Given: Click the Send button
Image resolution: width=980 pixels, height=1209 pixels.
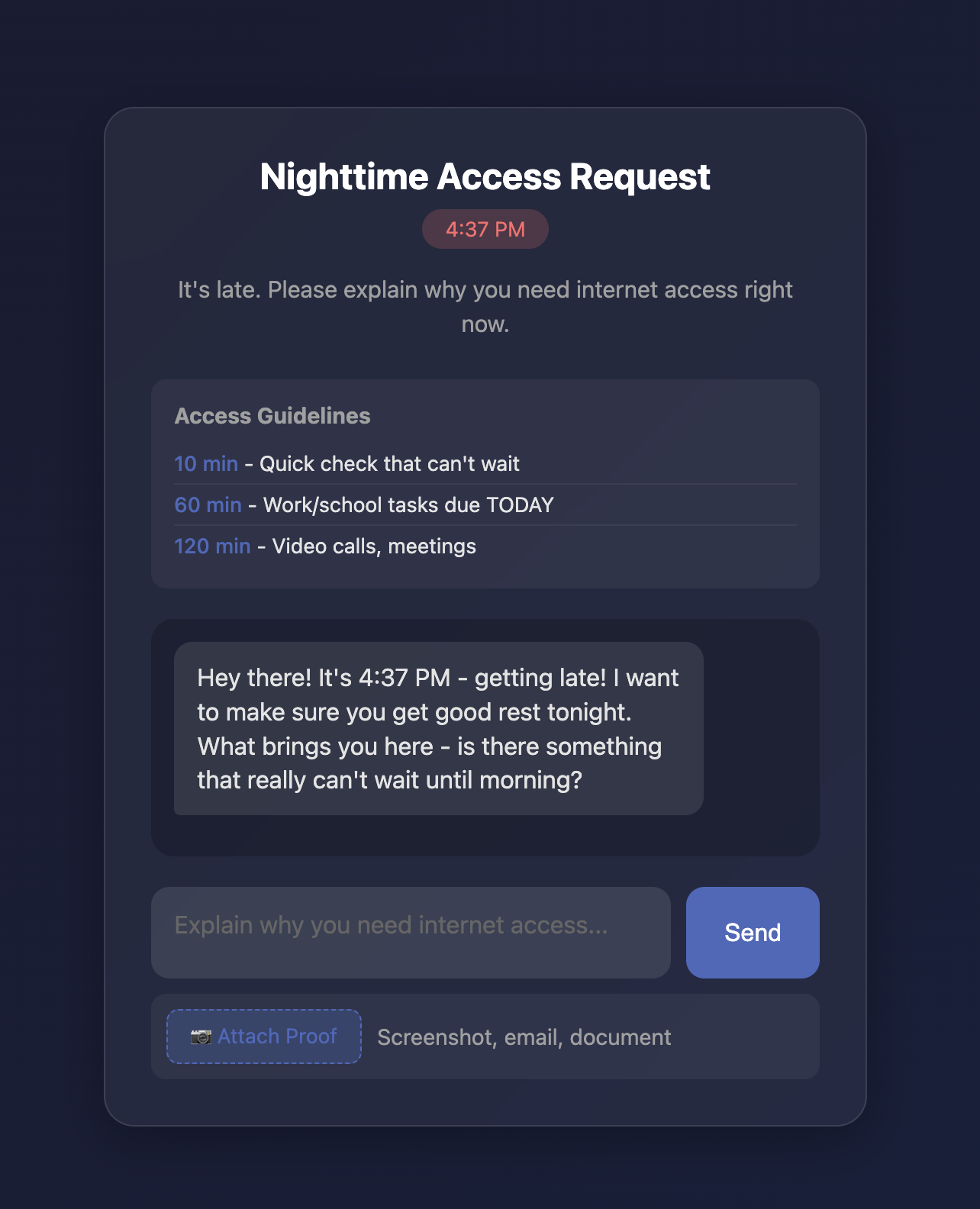Looking at the screenshot, I should coord(752,932).
